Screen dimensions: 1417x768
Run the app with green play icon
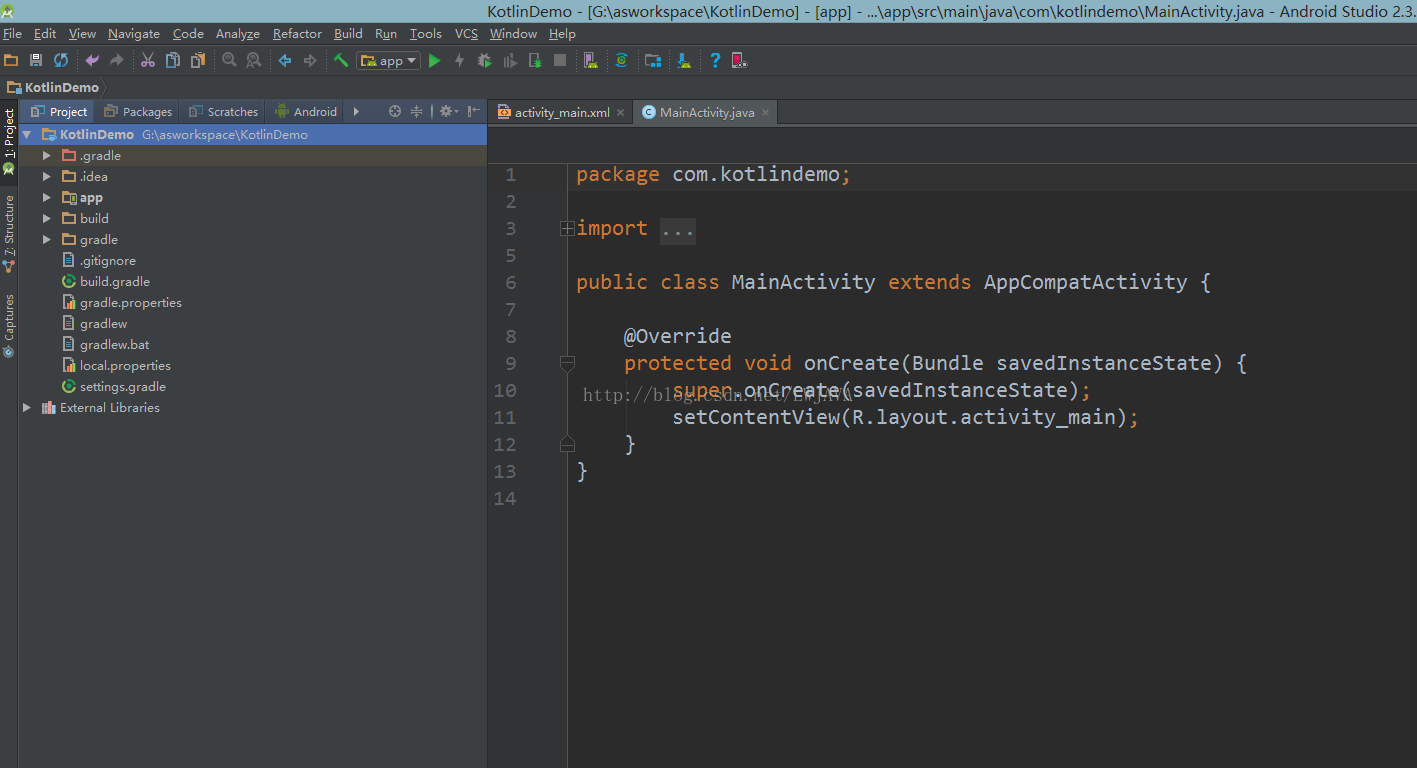pos(434,61)
